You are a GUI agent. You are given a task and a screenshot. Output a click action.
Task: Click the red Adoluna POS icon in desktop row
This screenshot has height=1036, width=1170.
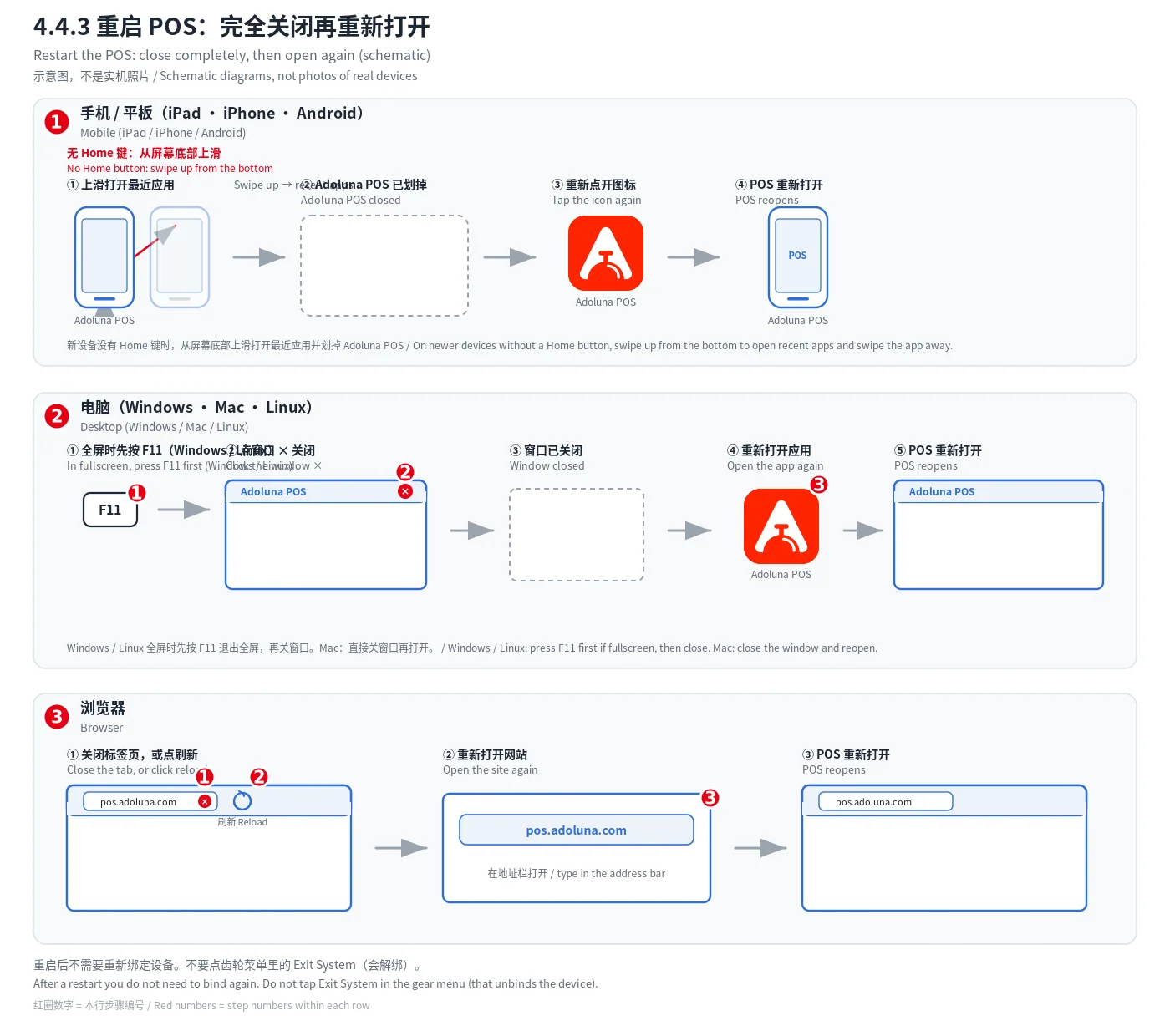click(781, 526)
